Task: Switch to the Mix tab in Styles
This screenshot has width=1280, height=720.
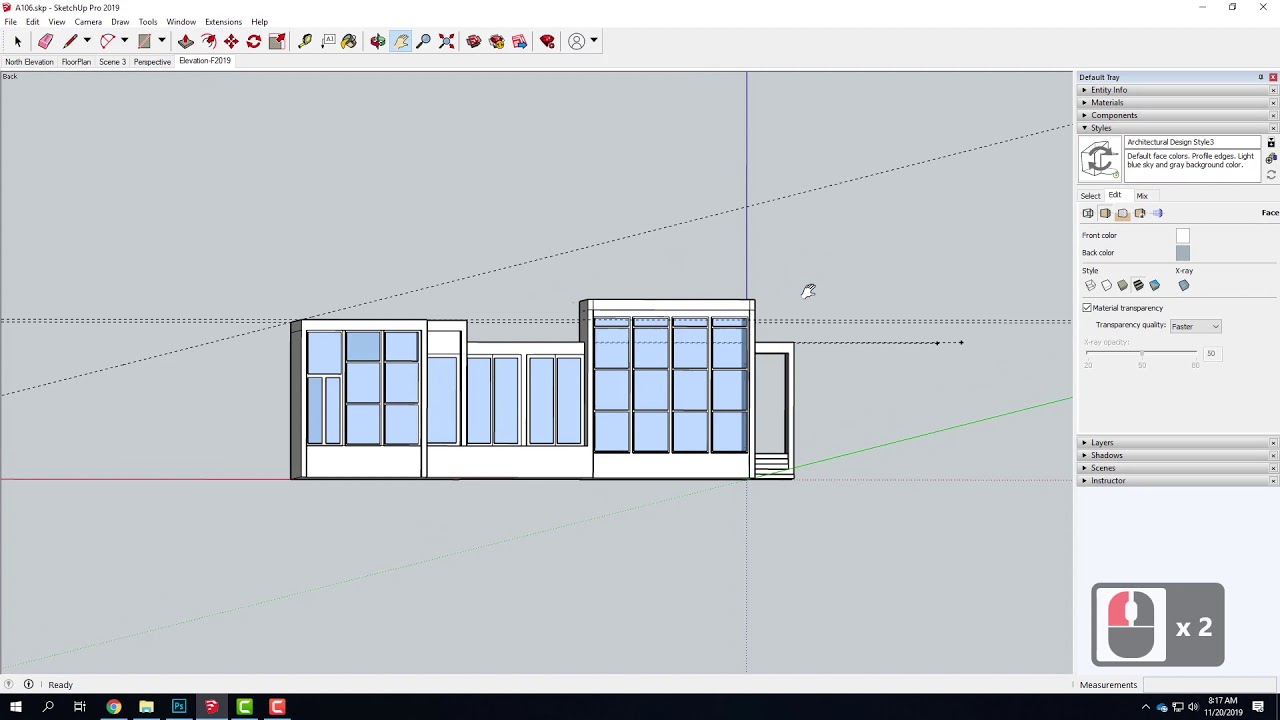Action: tap(1142, 195)
